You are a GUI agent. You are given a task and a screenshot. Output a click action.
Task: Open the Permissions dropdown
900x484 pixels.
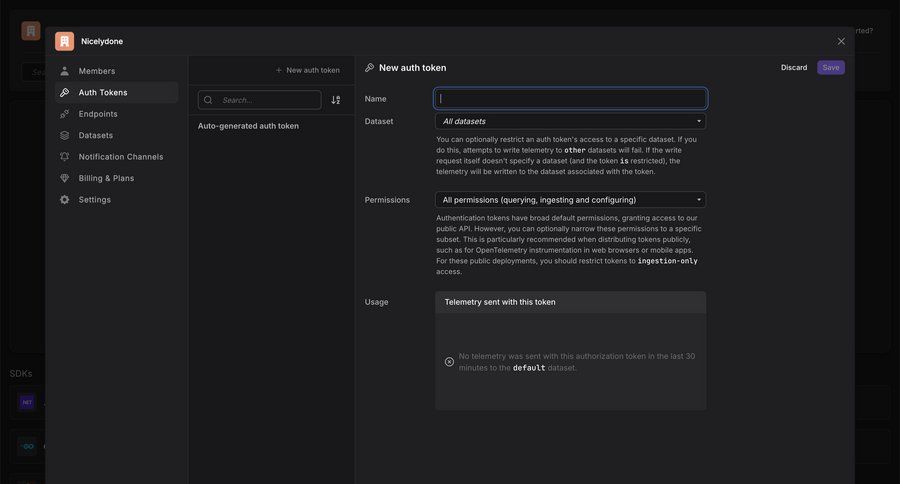pos(571,200)
